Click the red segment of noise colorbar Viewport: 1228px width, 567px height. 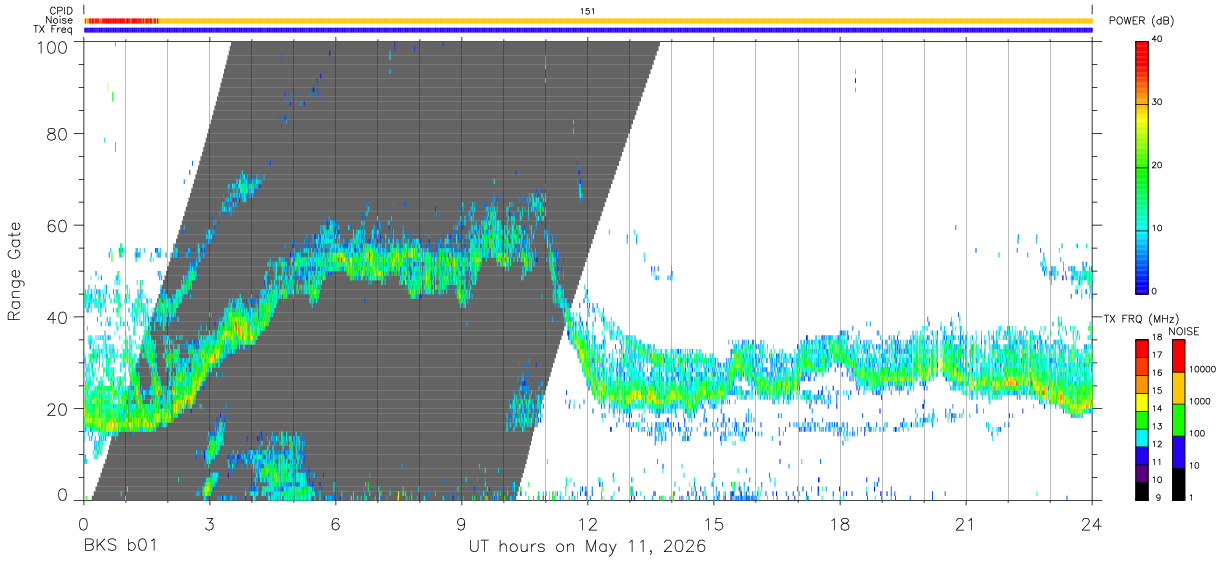(x=1179, y=356)
